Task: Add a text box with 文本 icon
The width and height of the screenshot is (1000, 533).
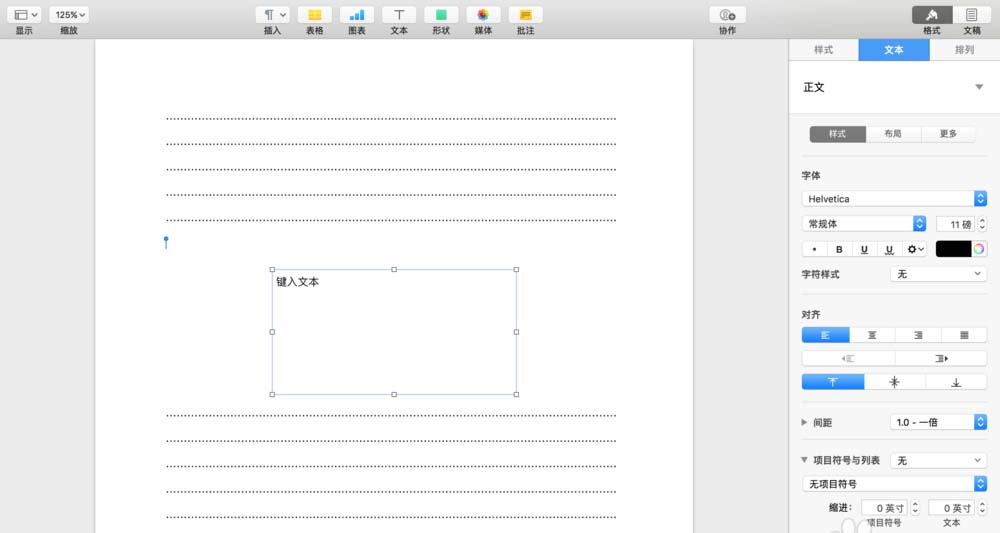Action: pyautogui.click(x=399, y=15)
